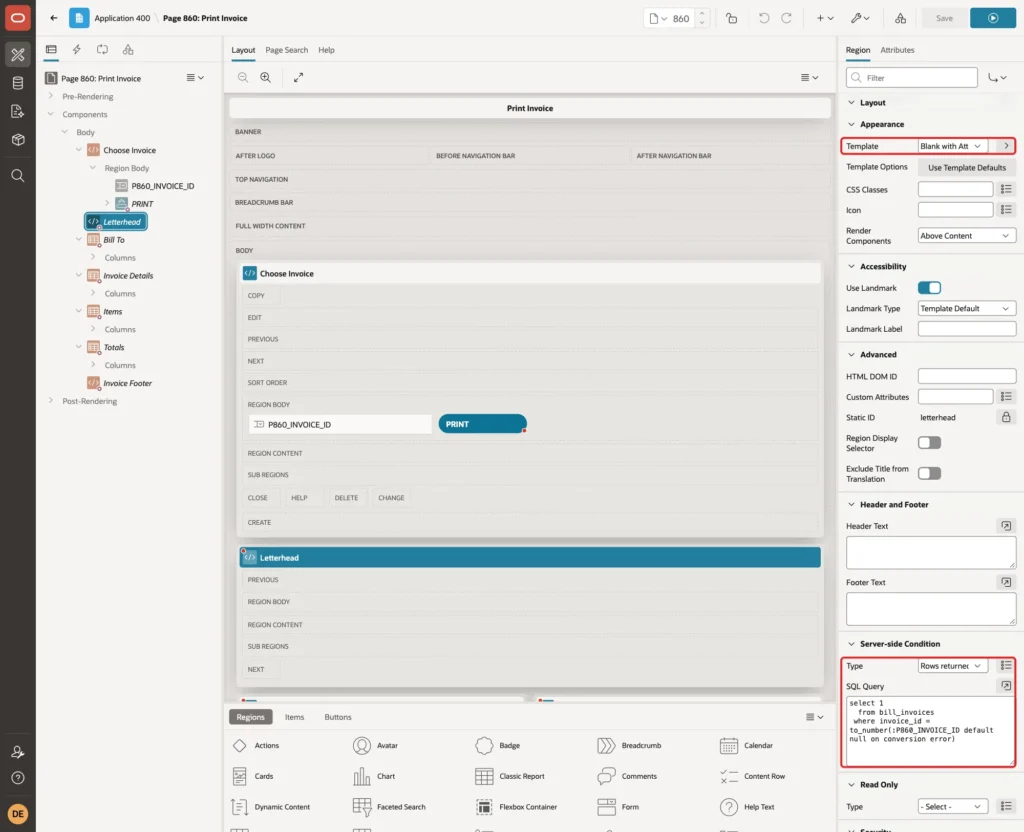The width and height of the screenshot is (1024, 832).
Task: Expand the layout pane to full size
Action: click(298, 78)
